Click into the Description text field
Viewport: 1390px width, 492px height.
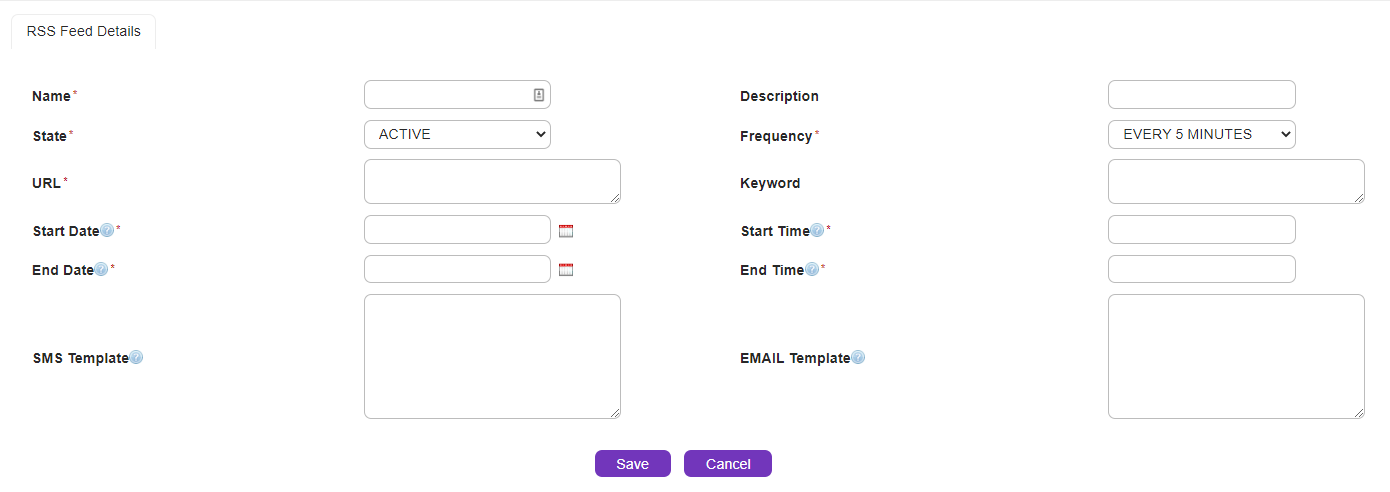(1201, 95)
